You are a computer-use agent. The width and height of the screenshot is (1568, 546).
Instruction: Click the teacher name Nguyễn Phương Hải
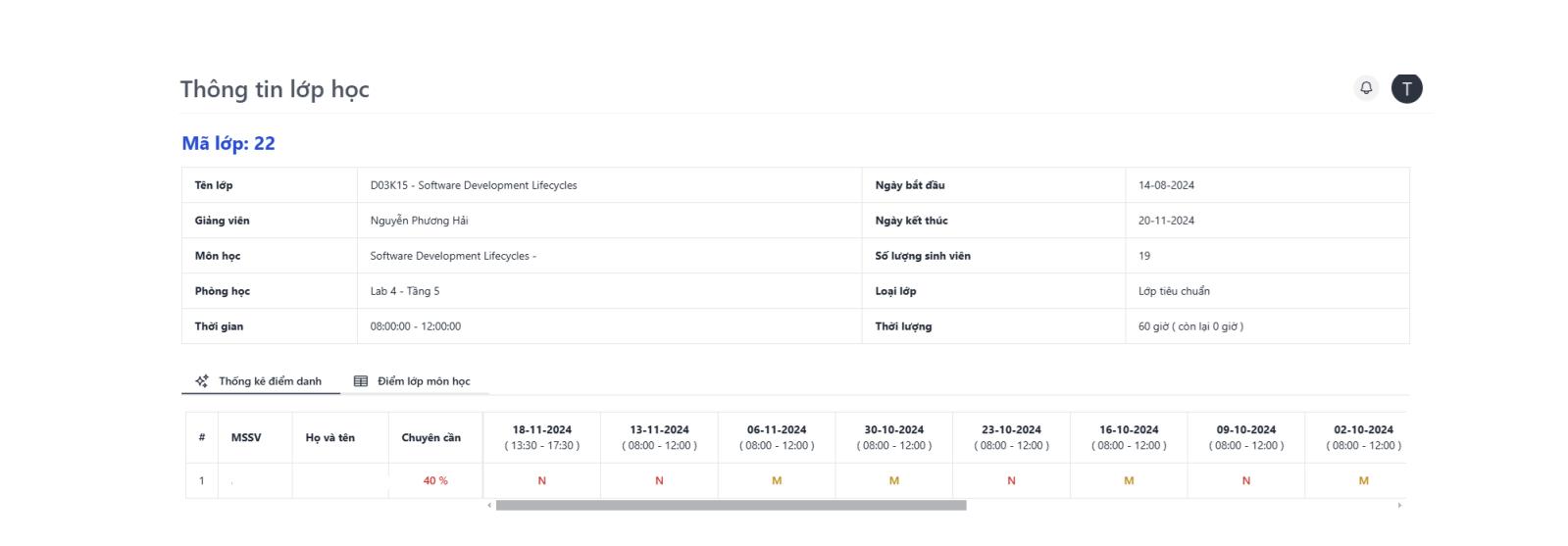(419, 221)
